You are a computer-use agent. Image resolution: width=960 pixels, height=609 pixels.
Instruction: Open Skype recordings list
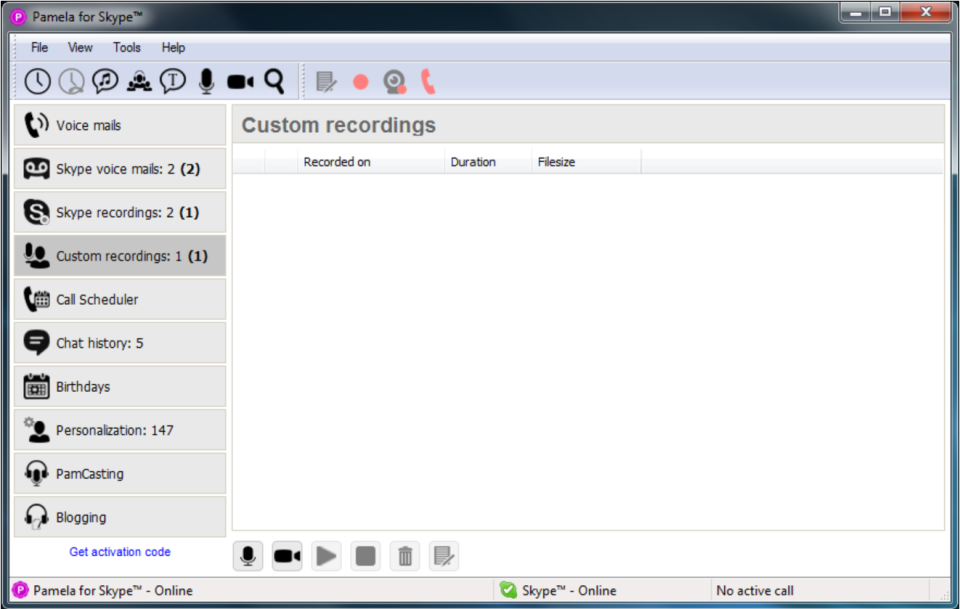click(120, 212)
